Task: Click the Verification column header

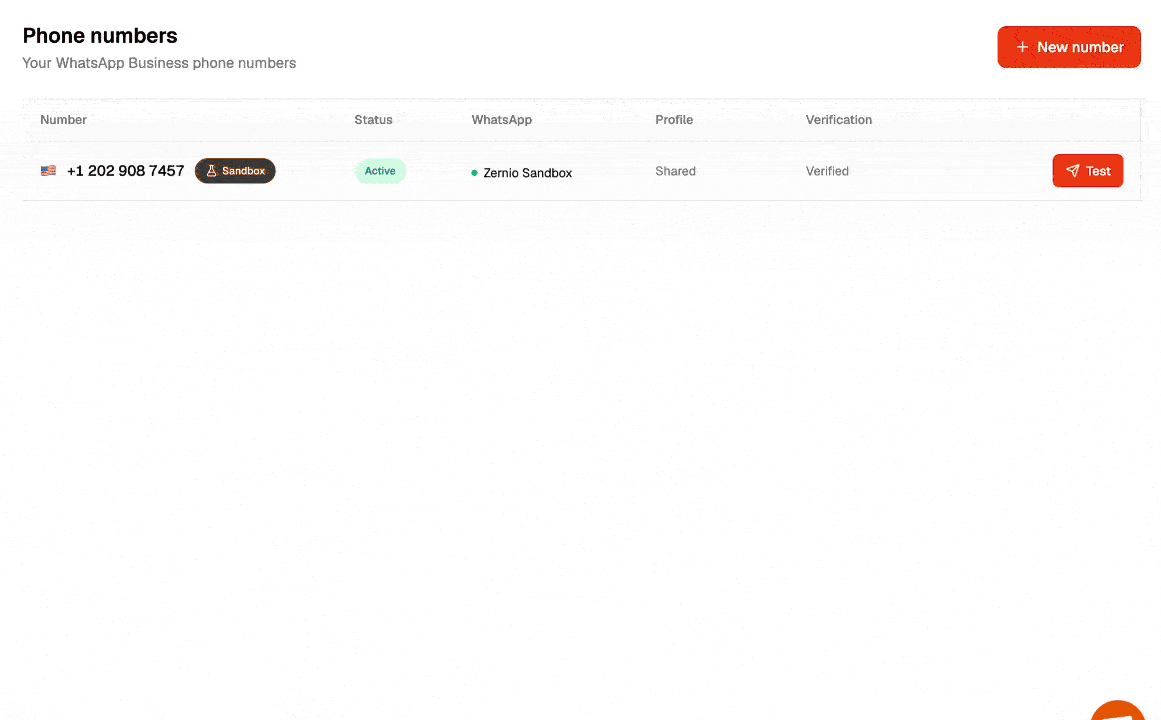Action: 839,119
